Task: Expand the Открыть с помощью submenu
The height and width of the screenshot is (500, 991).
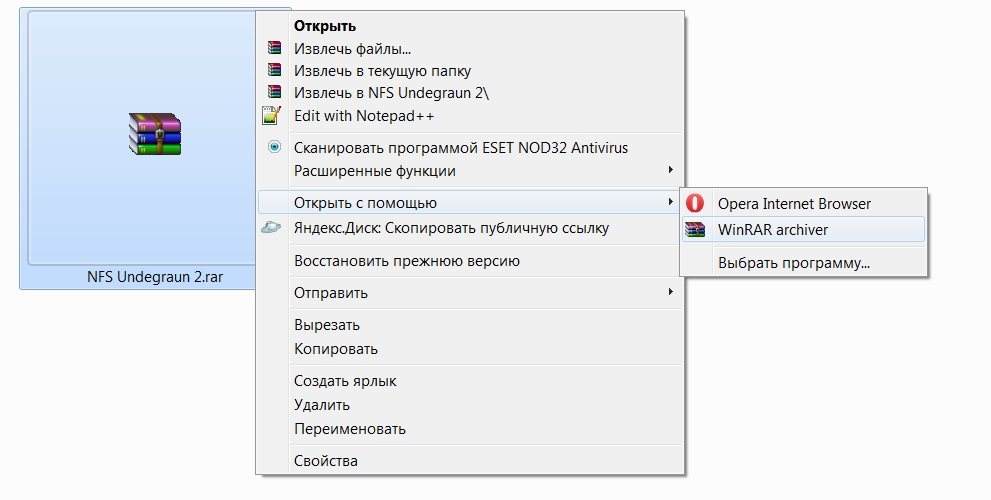Action: 471,203
